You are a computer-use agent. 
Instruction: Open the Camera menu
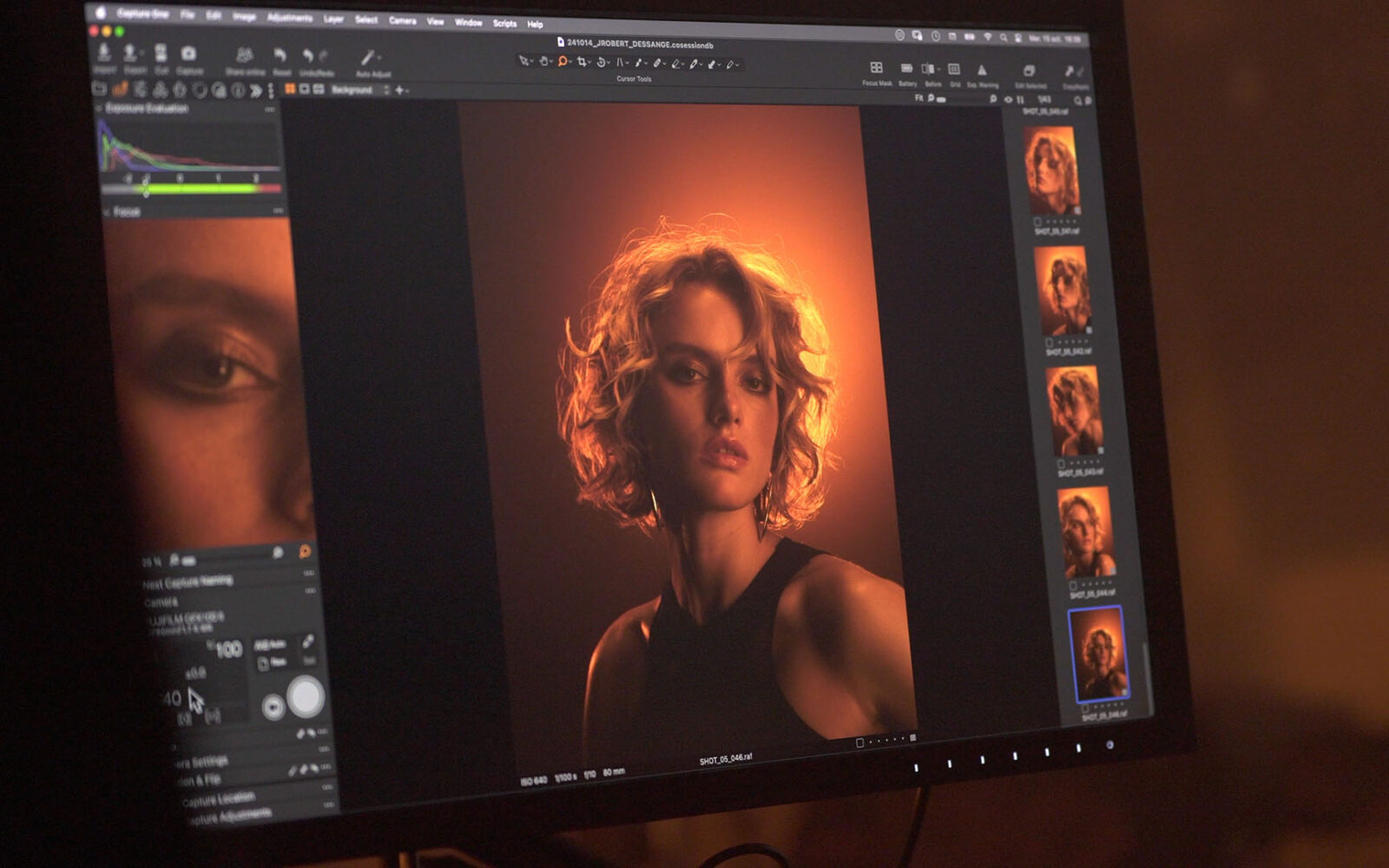pyautogui.click(x=402, y=20)
